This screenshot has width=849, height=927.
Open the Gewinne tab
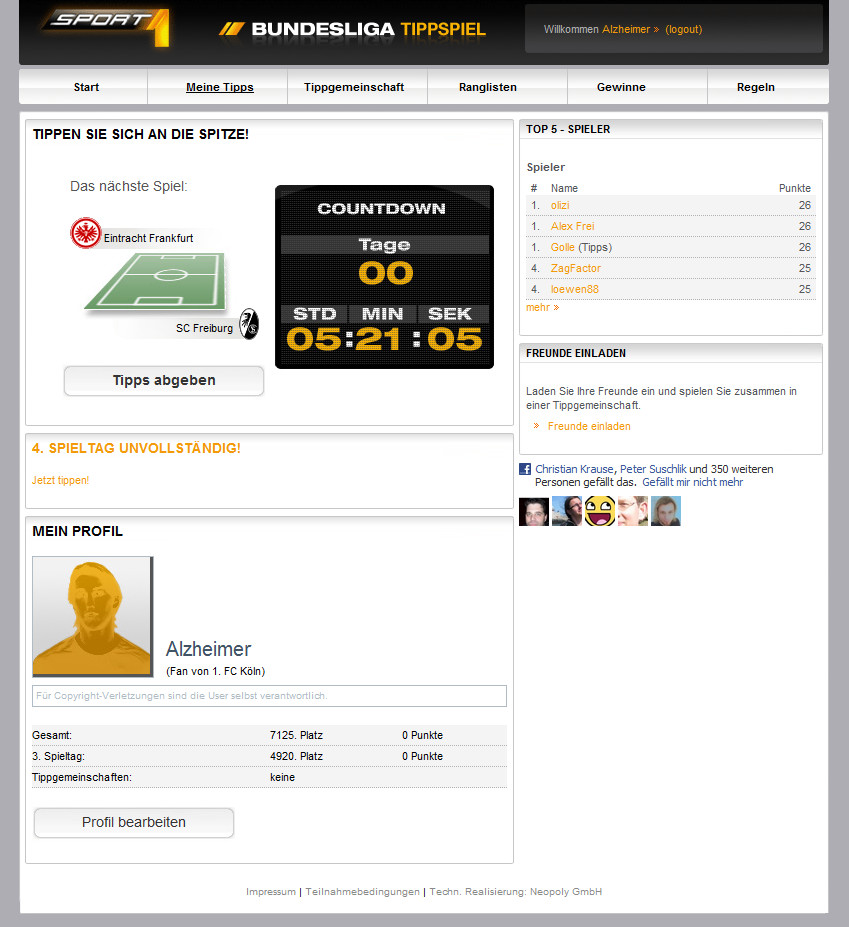click(x=621, y=87)
